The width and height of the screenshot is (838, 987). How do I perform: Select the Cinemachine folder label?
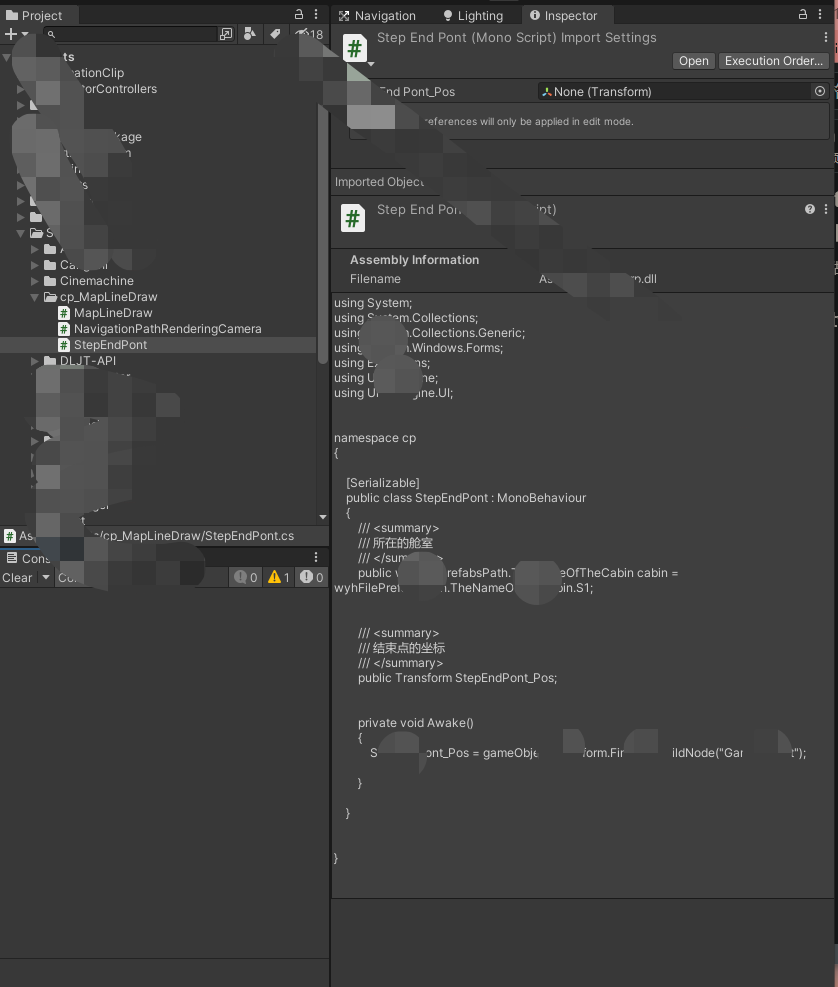pyautogui.click(x=96, y=281)
